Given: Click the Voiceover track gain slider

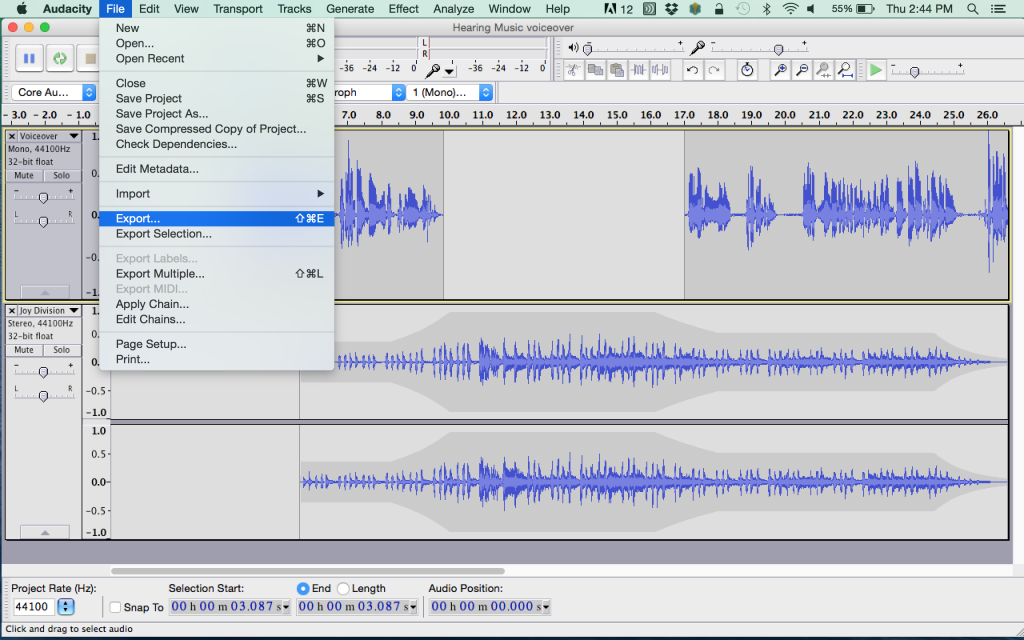Looking at the screenshot, I should click(43, 197).
